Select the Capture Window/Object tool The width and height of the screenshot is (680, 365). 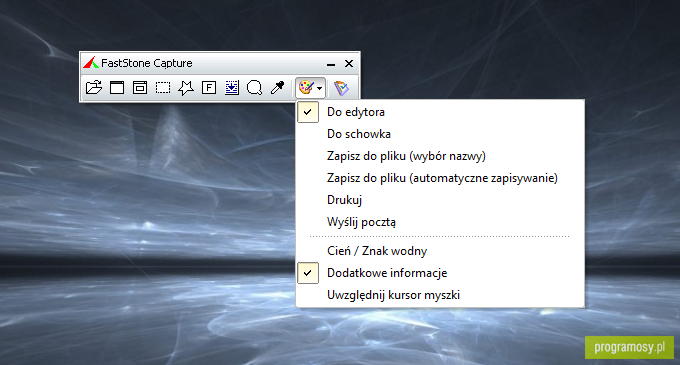(140, 88)
